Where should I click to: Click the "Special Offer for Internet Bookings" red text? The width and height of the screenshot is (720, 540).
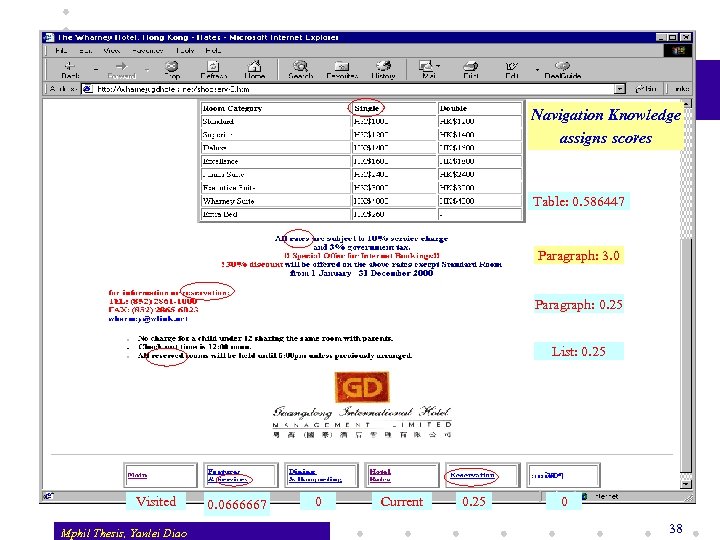(x=362, y=256)
